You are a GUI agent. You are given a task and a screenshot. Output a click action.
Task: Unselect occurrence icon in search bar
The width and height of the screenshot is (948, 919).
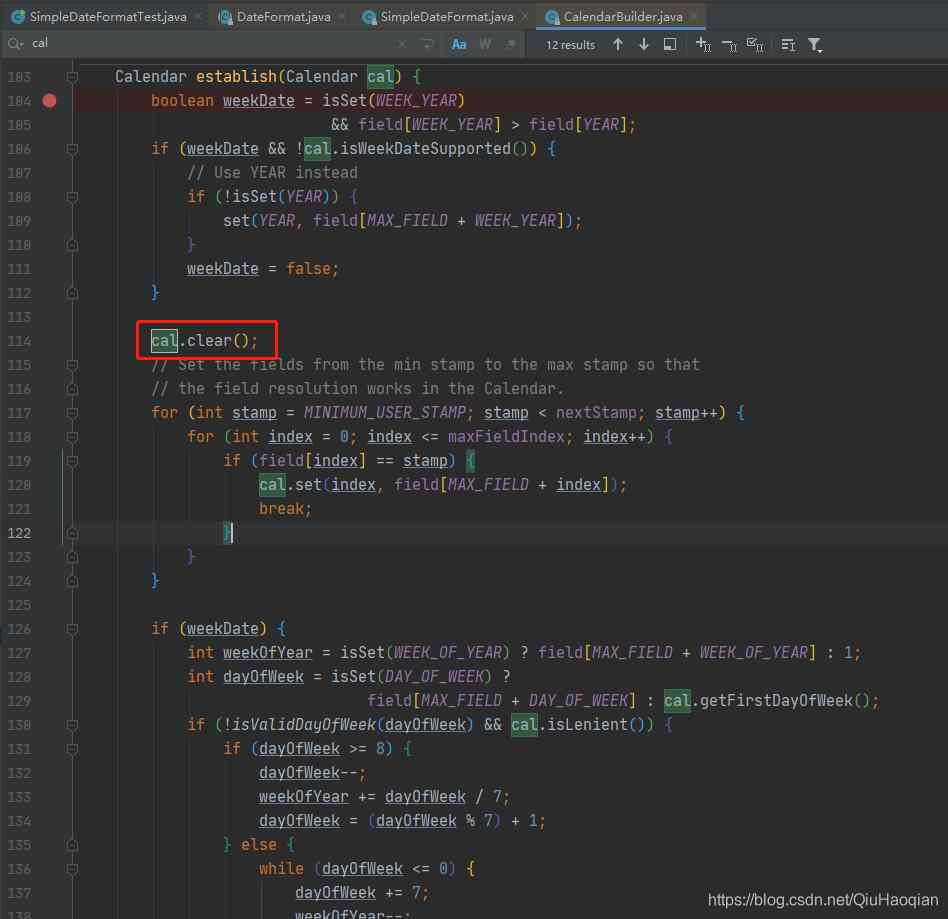coord(730,45)
